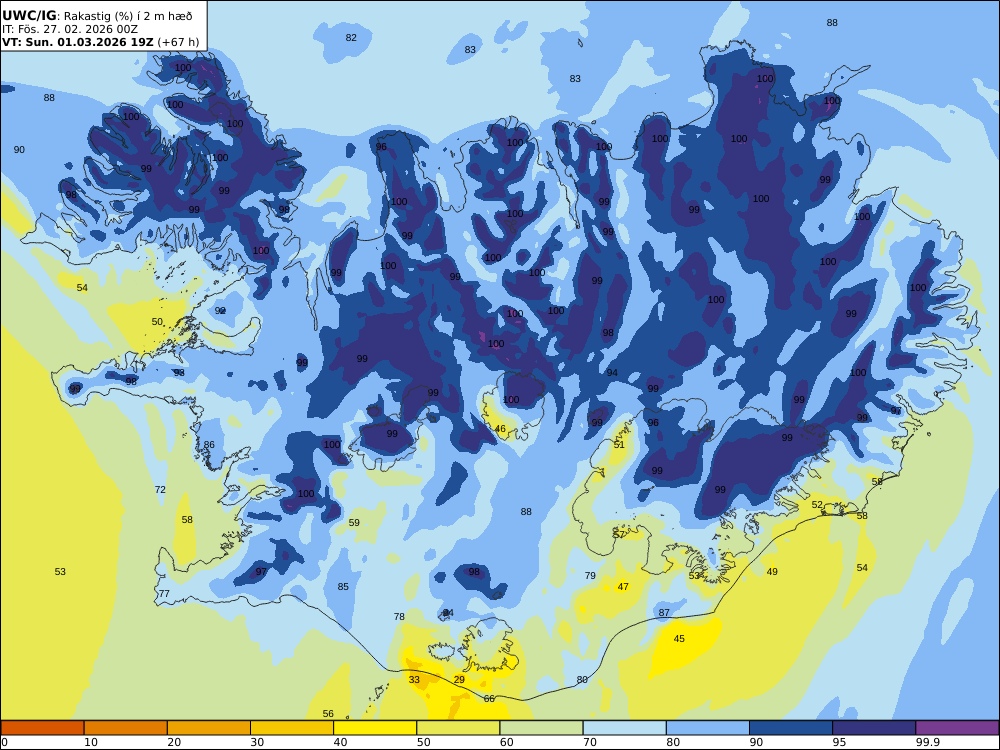This screenshot has width=1000, height=750.
Task: Click the 90–95 dark blue legend swatch
Action: [x=791, y=728]
